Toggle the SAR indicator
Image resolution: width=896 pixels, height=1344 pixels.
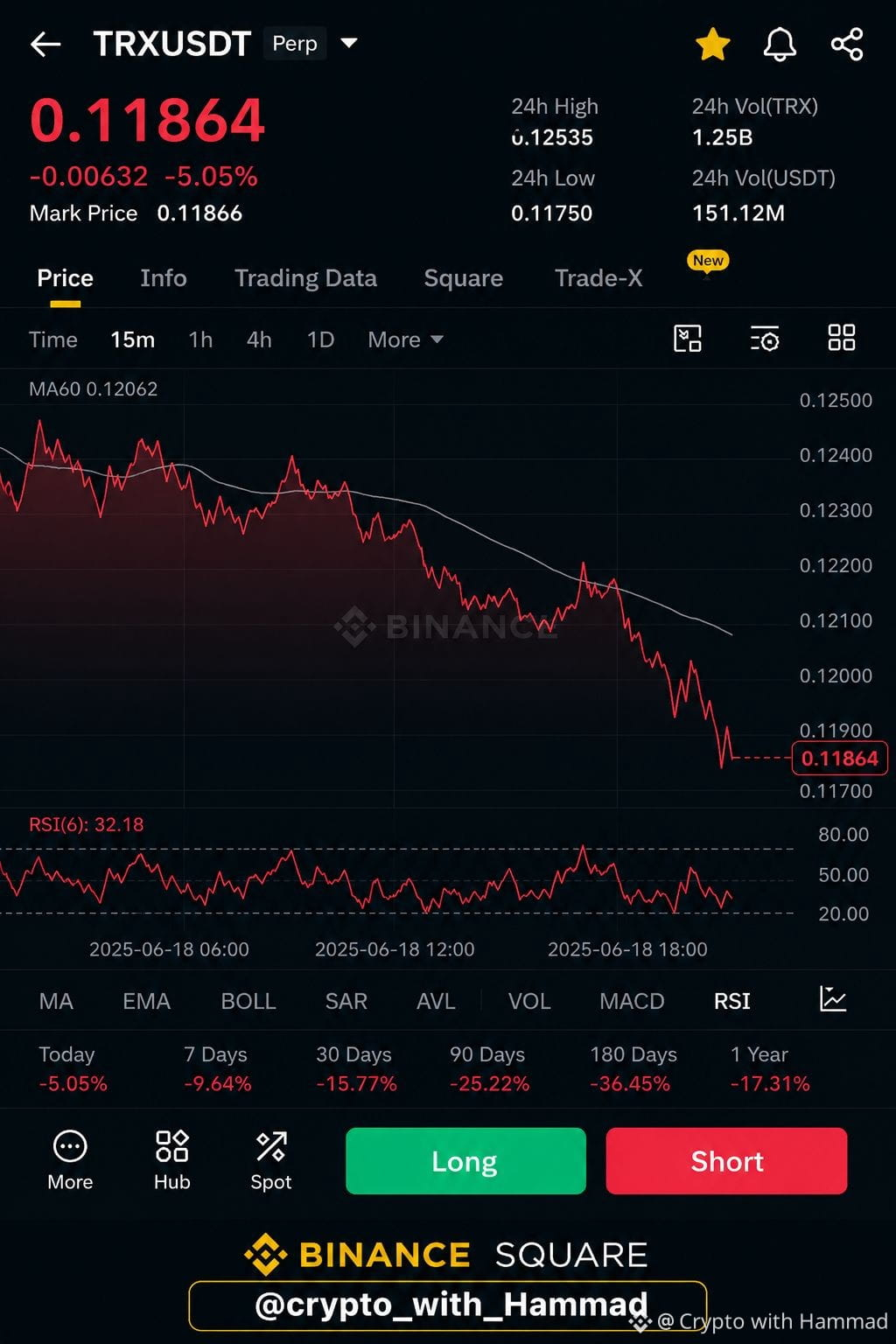point(346,1001)
